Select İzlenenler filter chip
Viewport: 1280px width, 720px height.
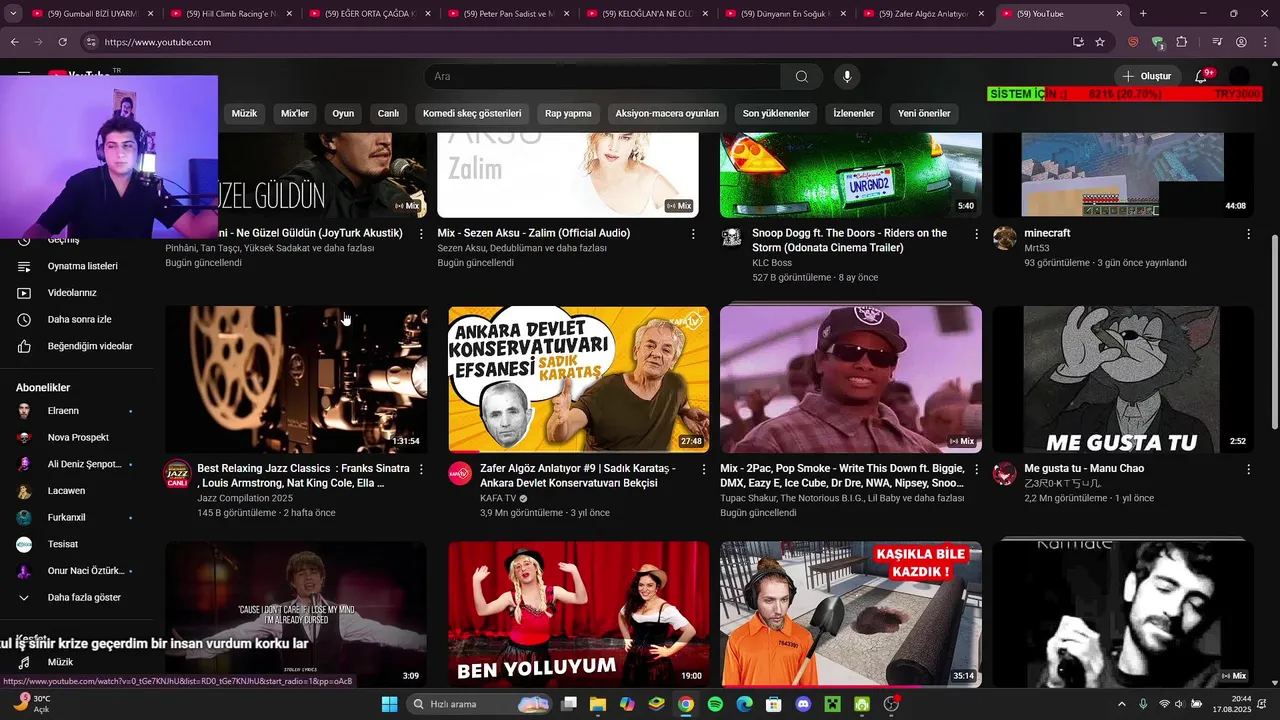(854, 113)
